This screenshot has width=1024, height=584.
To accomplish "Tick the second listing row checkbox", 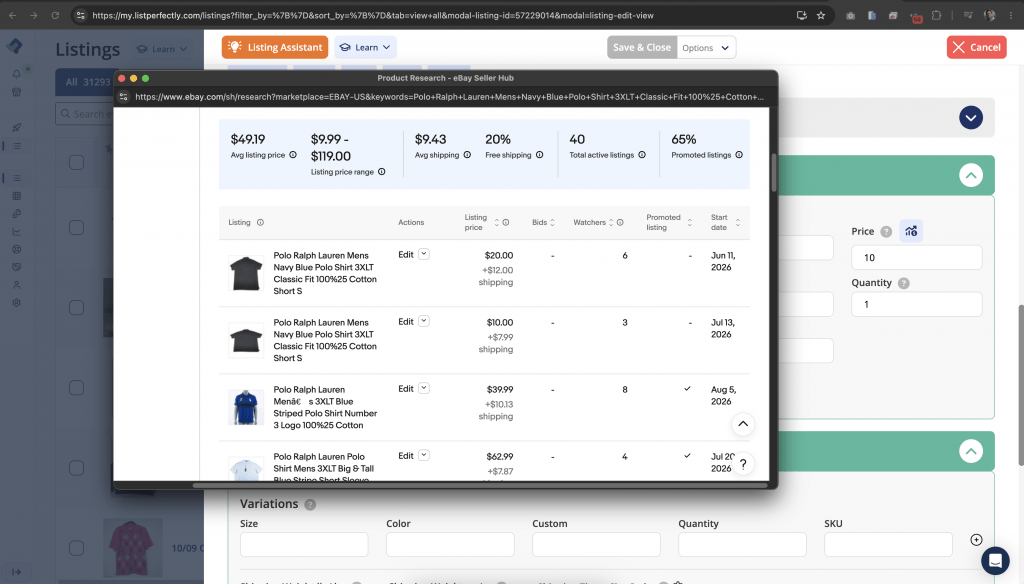I will tap(76, 227).
